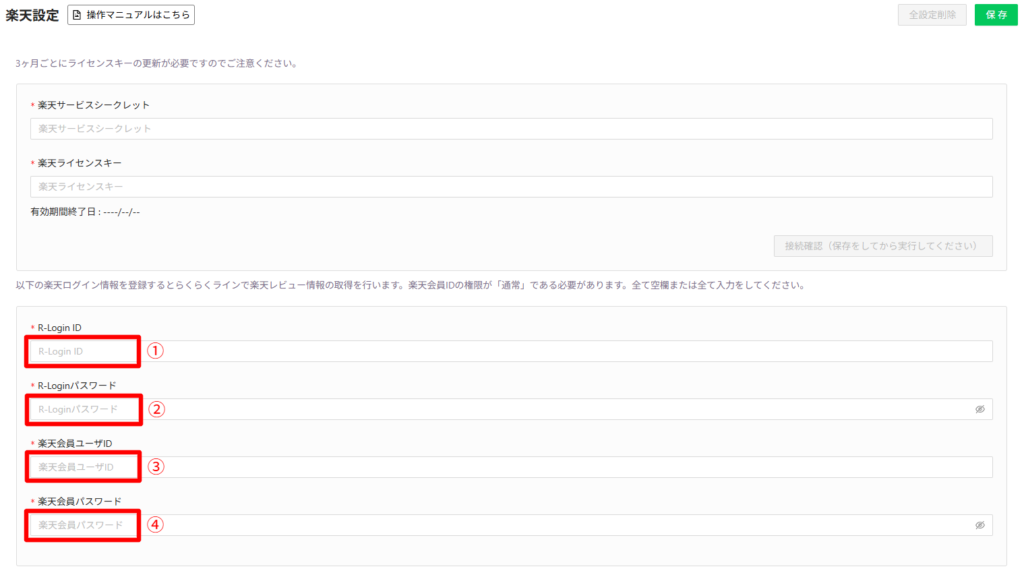This screenshot has width=1024, height=575.
Task: Click the 楽天ライセンスキー field label
Action: pyautogui.click(x=80, y=163)
